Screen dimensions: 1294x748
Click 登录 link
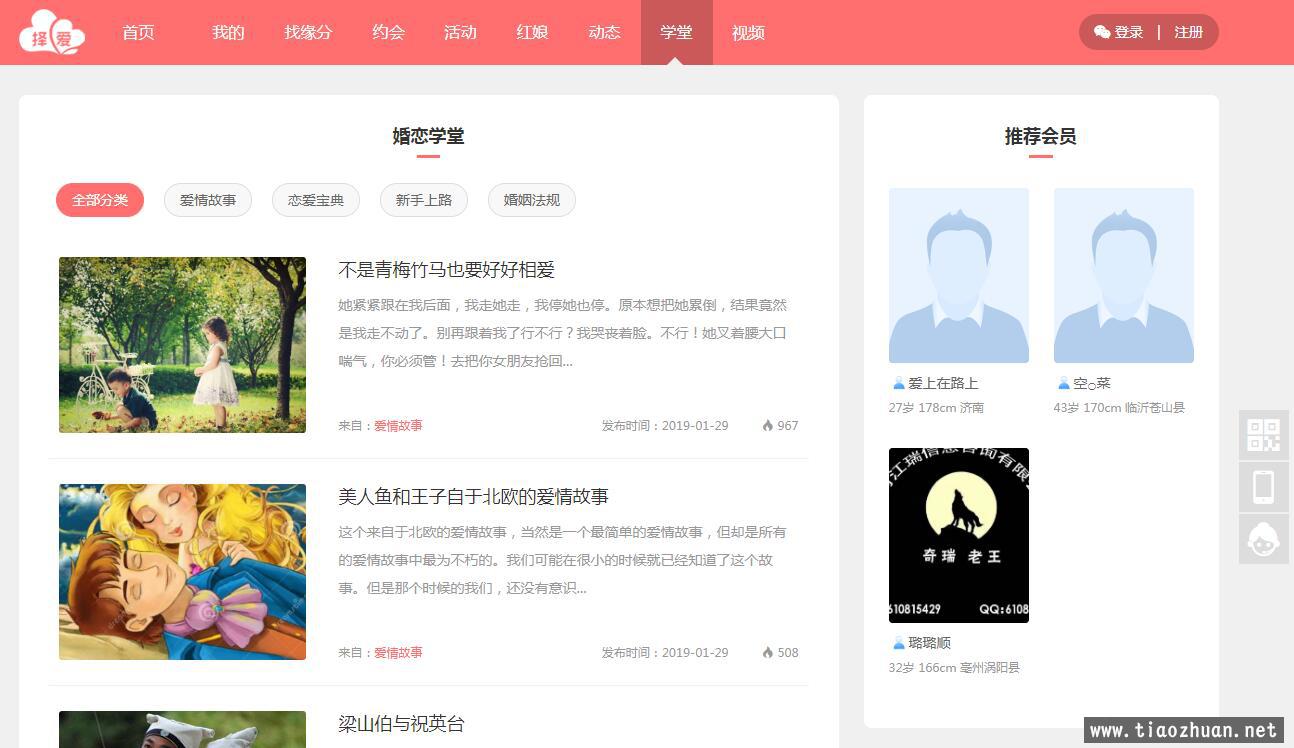[x=1129, y=32]
